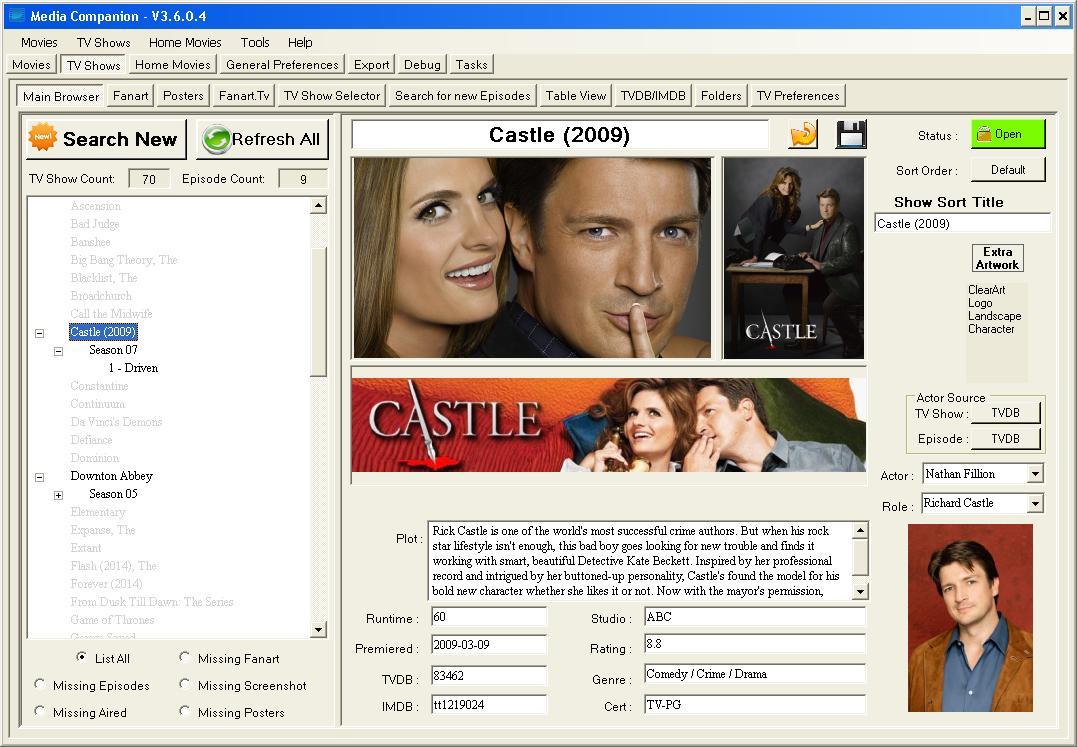
Task: Expand Downton Abbey's Season 05 node
Action: click(x=58, y=495)
